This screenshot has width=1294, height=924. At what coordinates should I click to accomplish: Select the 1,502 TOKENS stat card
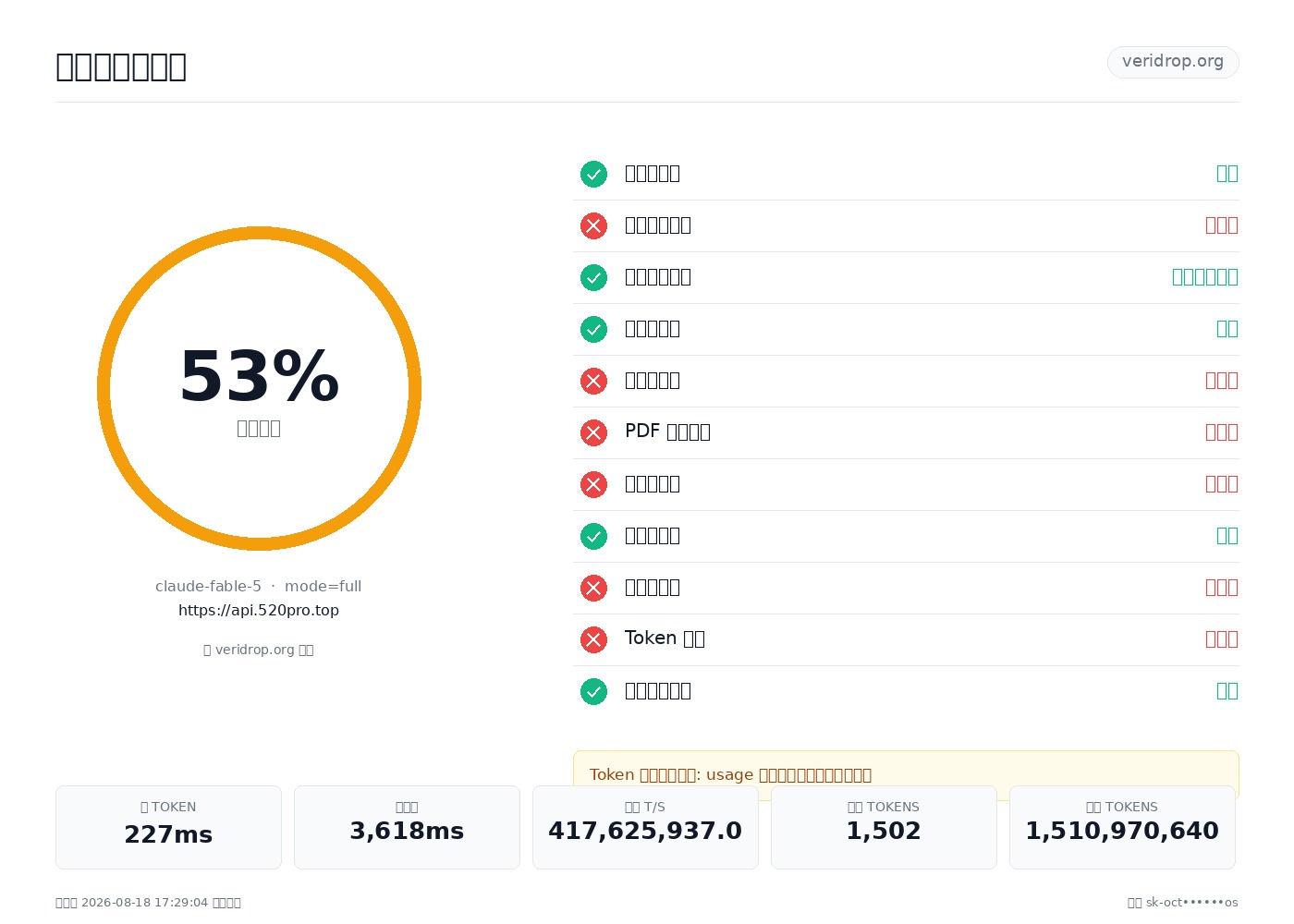point(884,827)
